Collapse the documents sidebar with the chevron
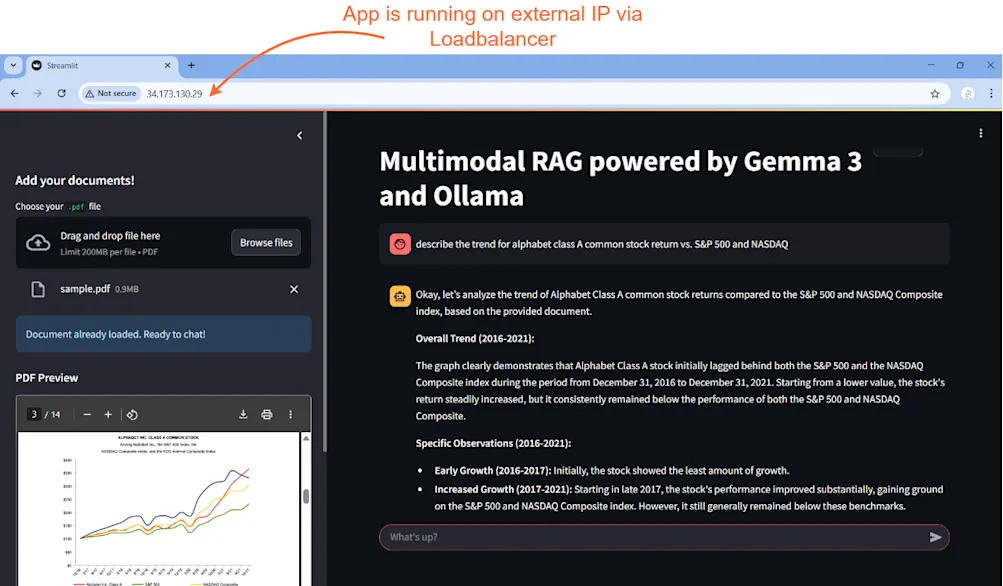1003x586 pixels. tap(298, 134)
